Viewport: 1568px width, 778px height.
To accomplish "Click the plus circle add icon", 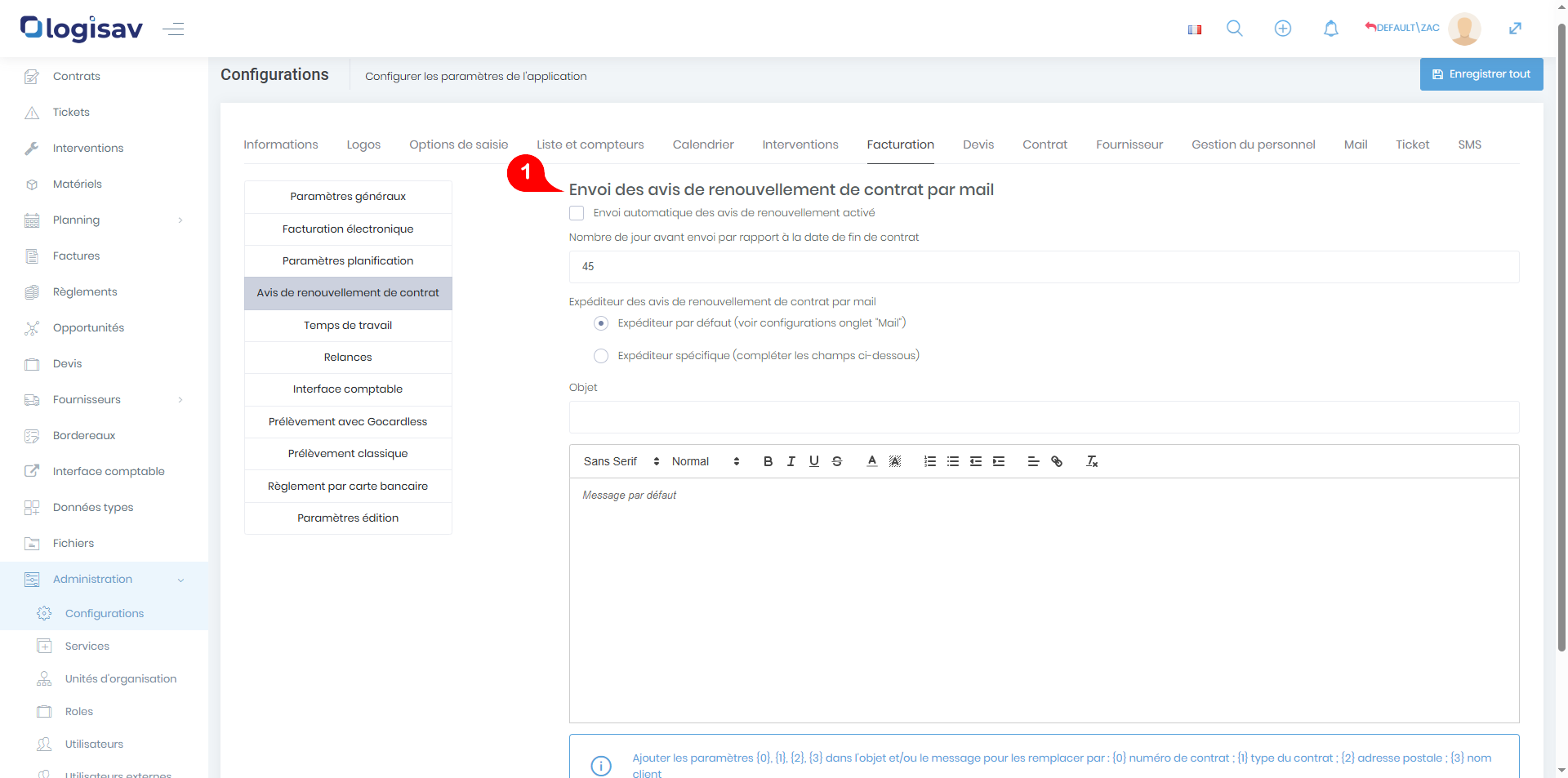I will click(x=1283, y=29).
